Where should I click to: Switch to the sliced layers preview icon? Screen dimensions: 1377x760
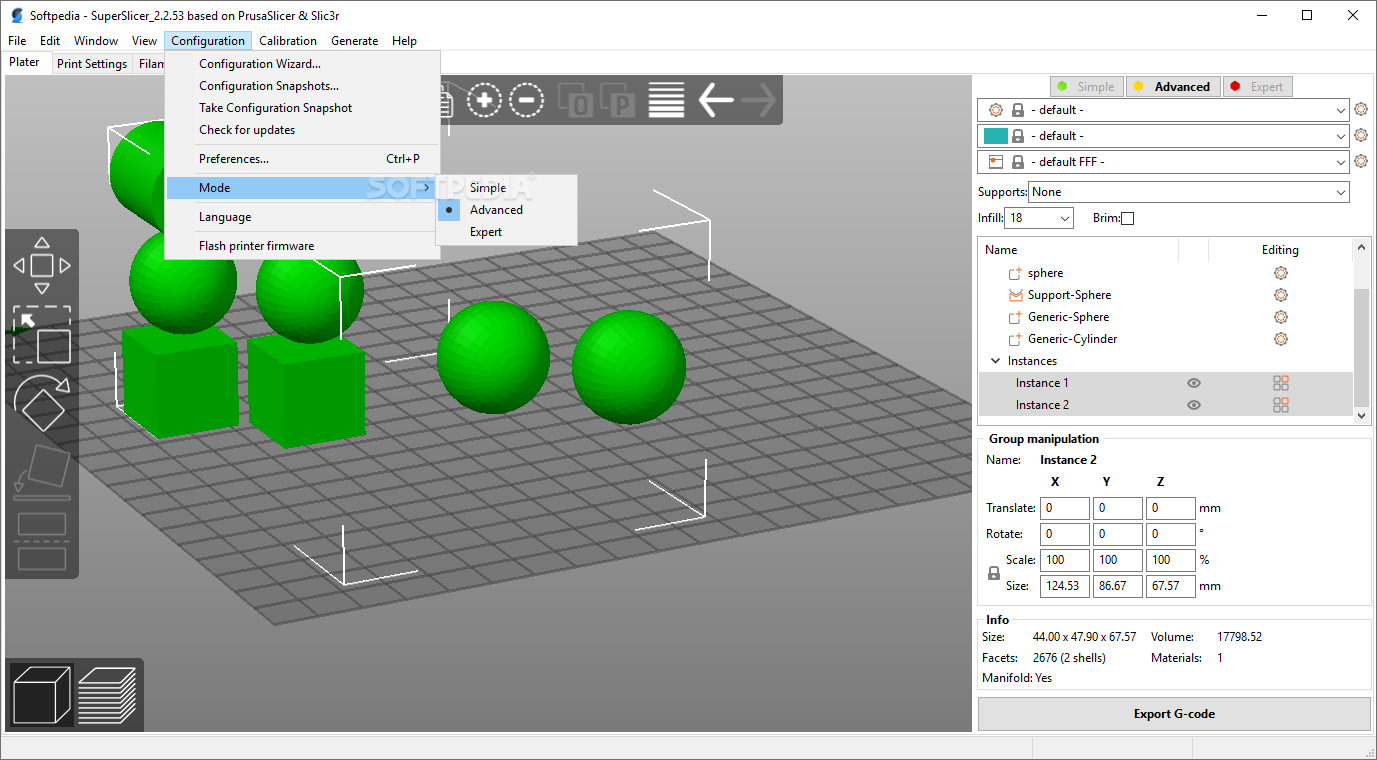point(107,695)
